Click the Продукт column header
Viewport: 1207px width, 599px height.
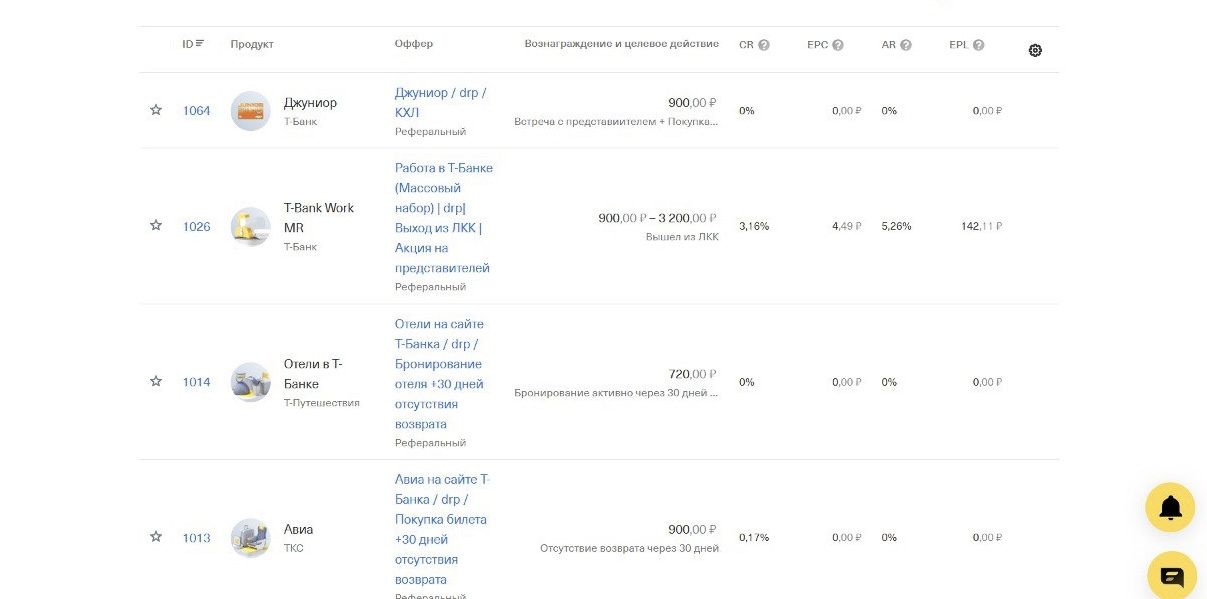click(252, 44)
